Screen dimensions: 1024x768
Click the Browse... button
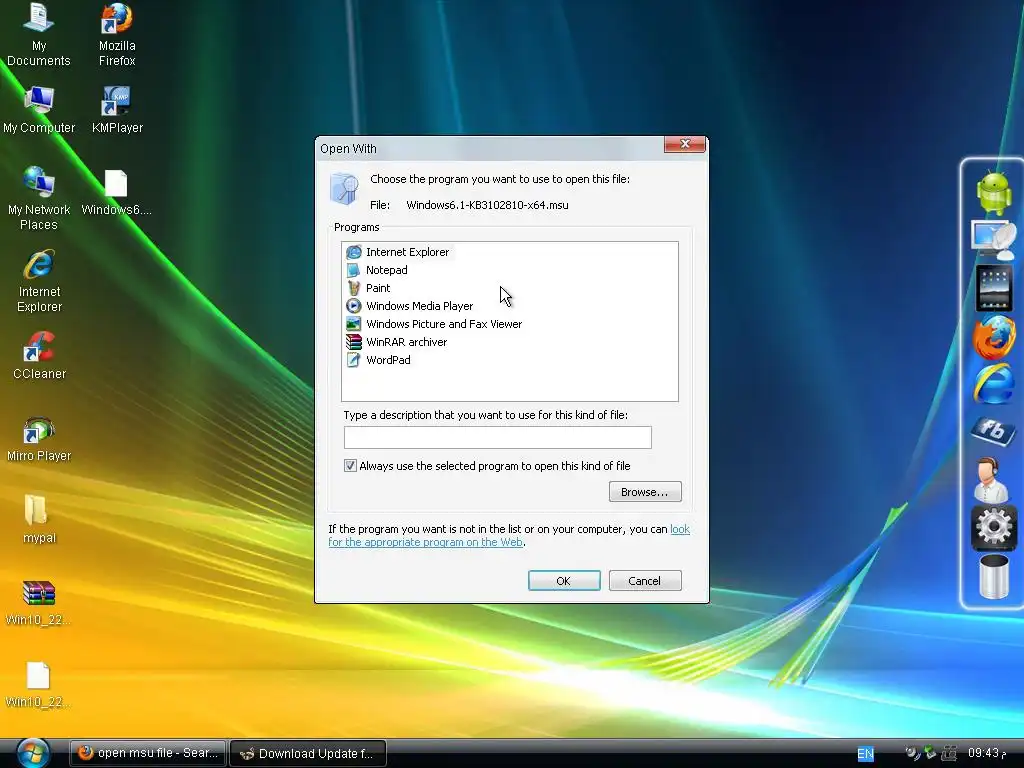tap(645, 492)
